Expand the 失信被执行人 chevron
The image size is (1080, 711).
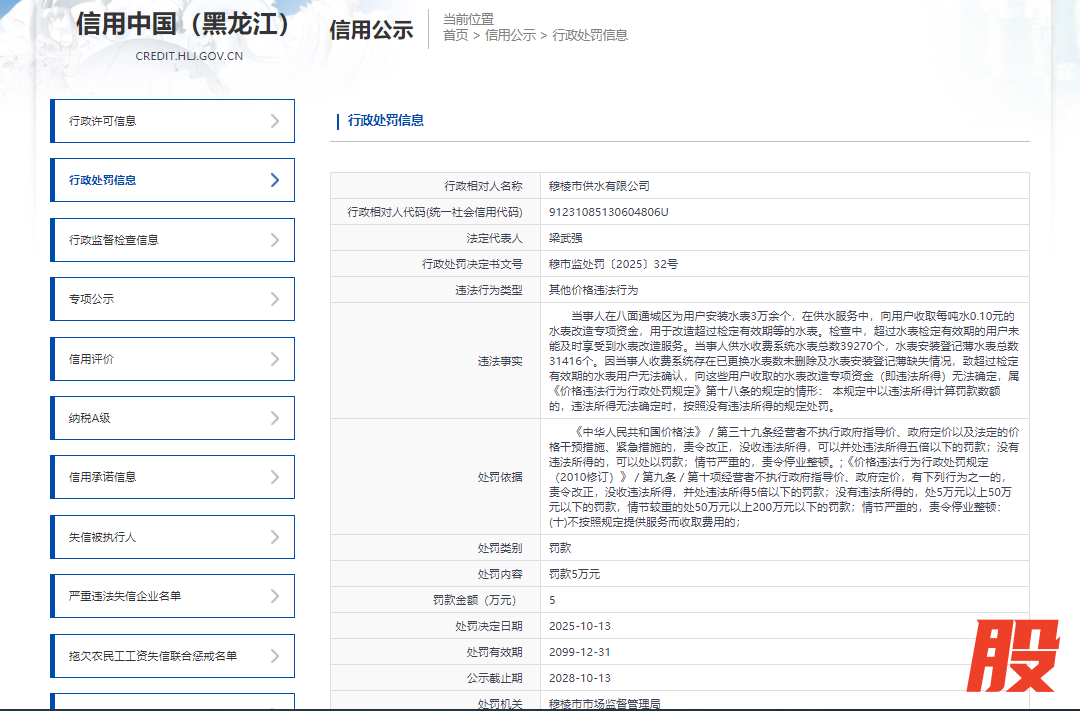[x=275, y=537]
